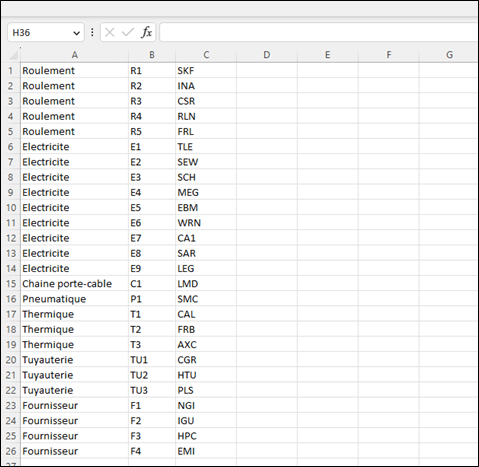Click cell containing AXC
The image size is (479, 467).
206,345
